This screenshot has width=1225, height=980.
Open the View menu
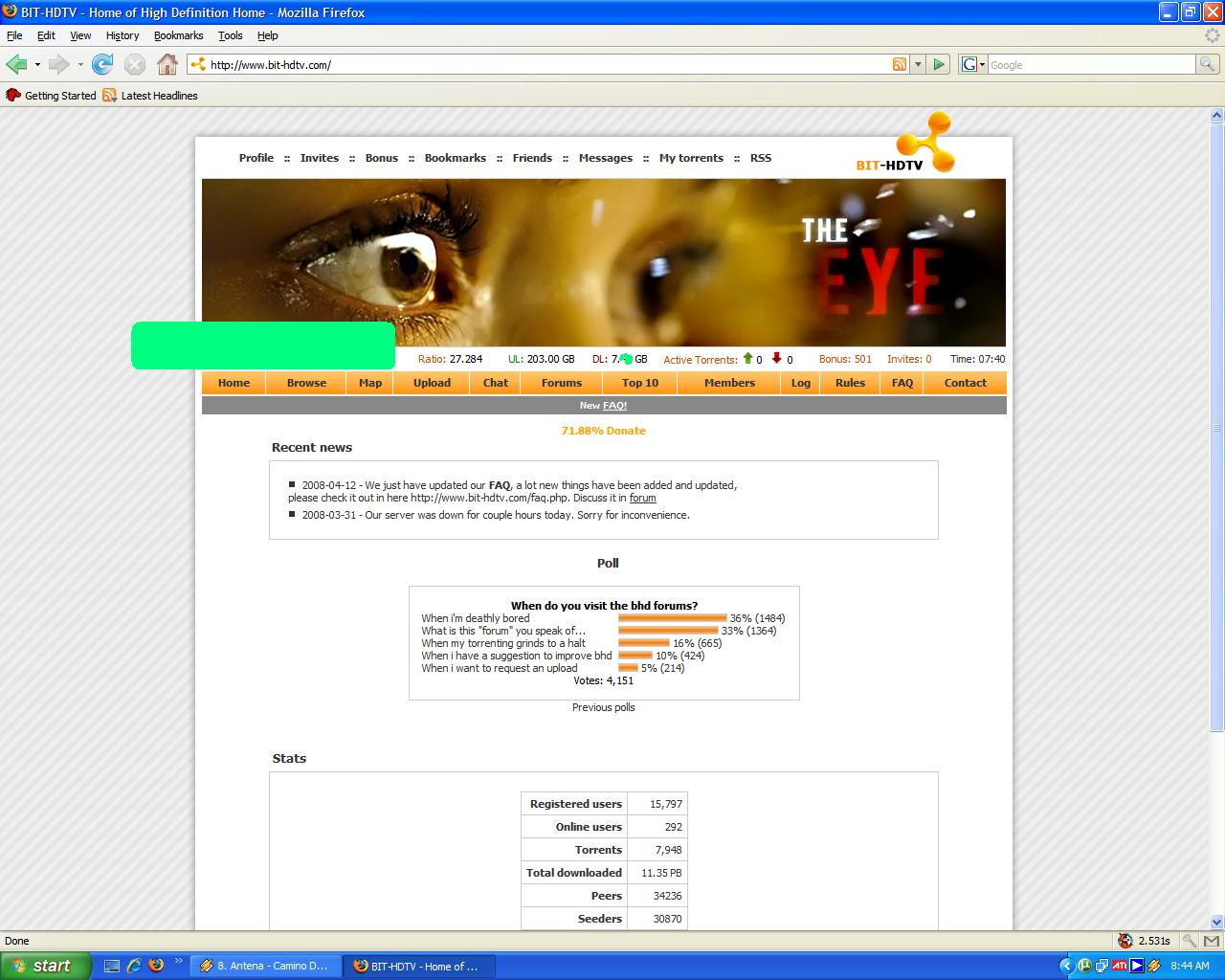point(80,35)
